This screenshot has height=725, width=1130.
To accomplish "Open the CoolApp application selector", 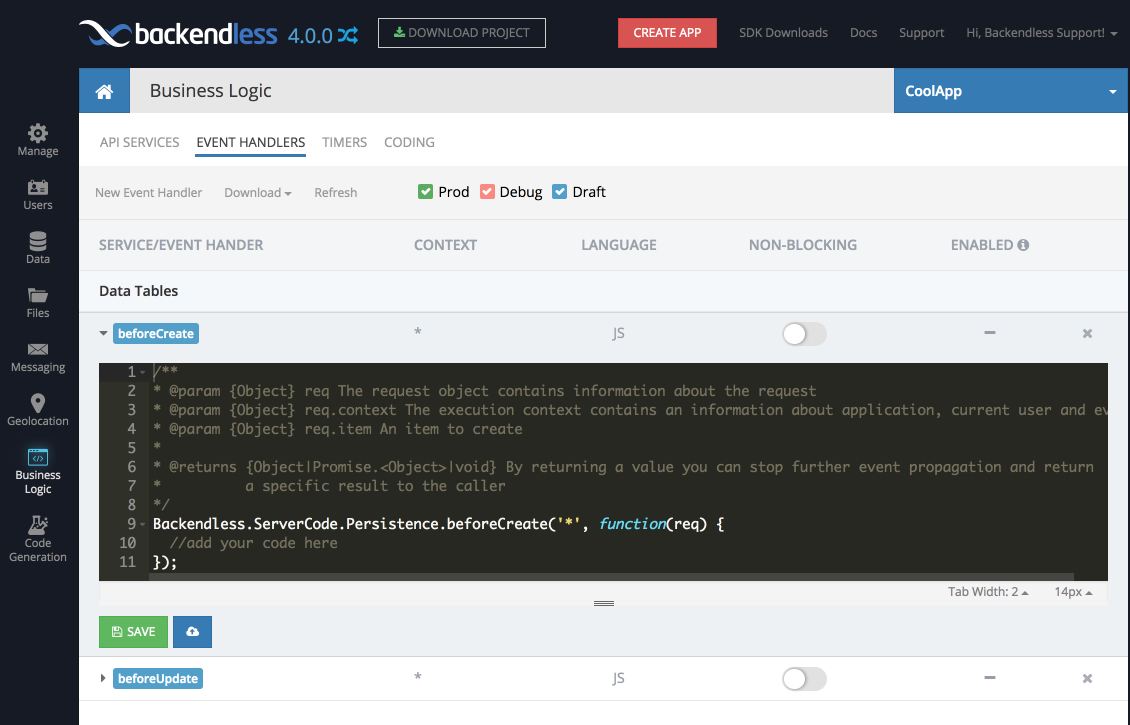I will 1011,91.
